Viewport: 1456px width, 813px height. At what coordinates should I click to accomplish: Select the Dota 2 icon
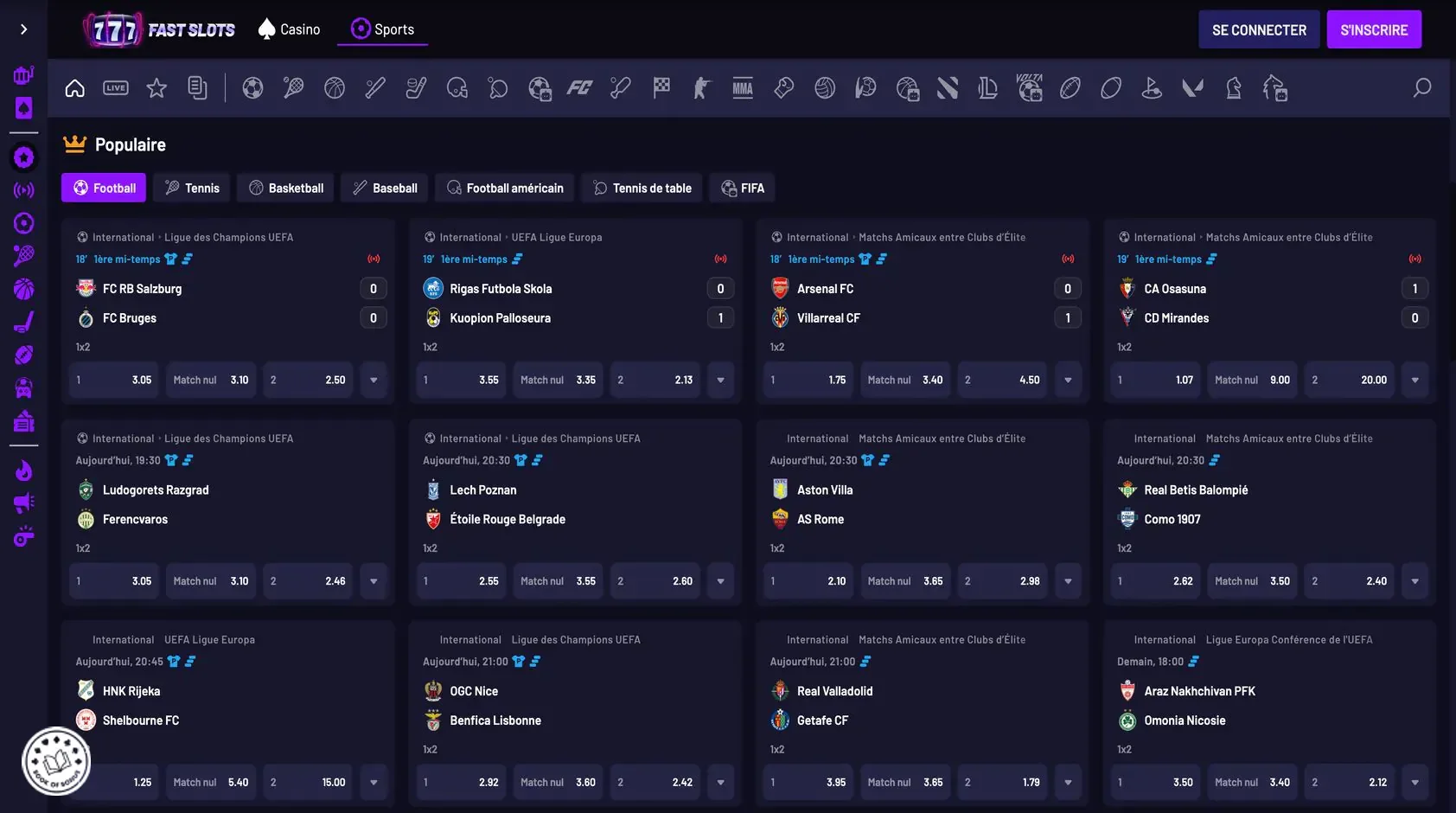(948, 88)
